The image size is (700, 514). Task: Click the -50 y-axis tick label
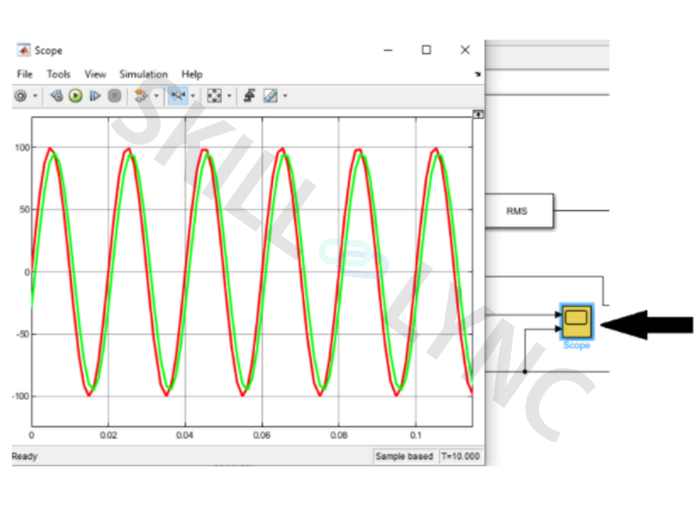tap(24, 334)
